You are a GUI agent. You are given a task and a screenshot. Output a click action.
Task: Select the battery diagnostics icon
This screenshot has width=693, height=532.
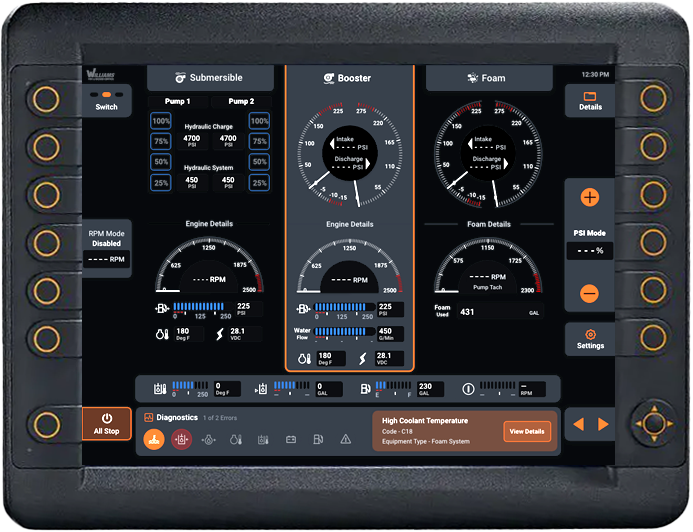[291, 439]
